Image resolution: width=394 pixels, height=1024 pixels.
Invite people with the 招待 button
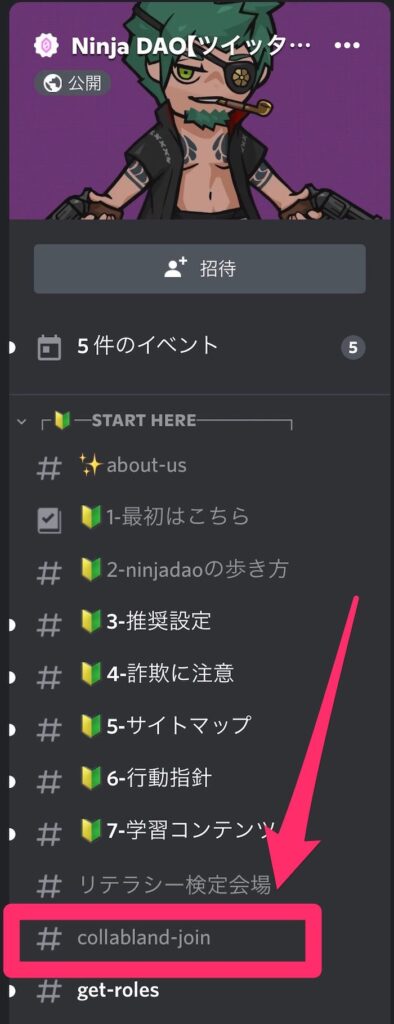[x=199, y=268]
